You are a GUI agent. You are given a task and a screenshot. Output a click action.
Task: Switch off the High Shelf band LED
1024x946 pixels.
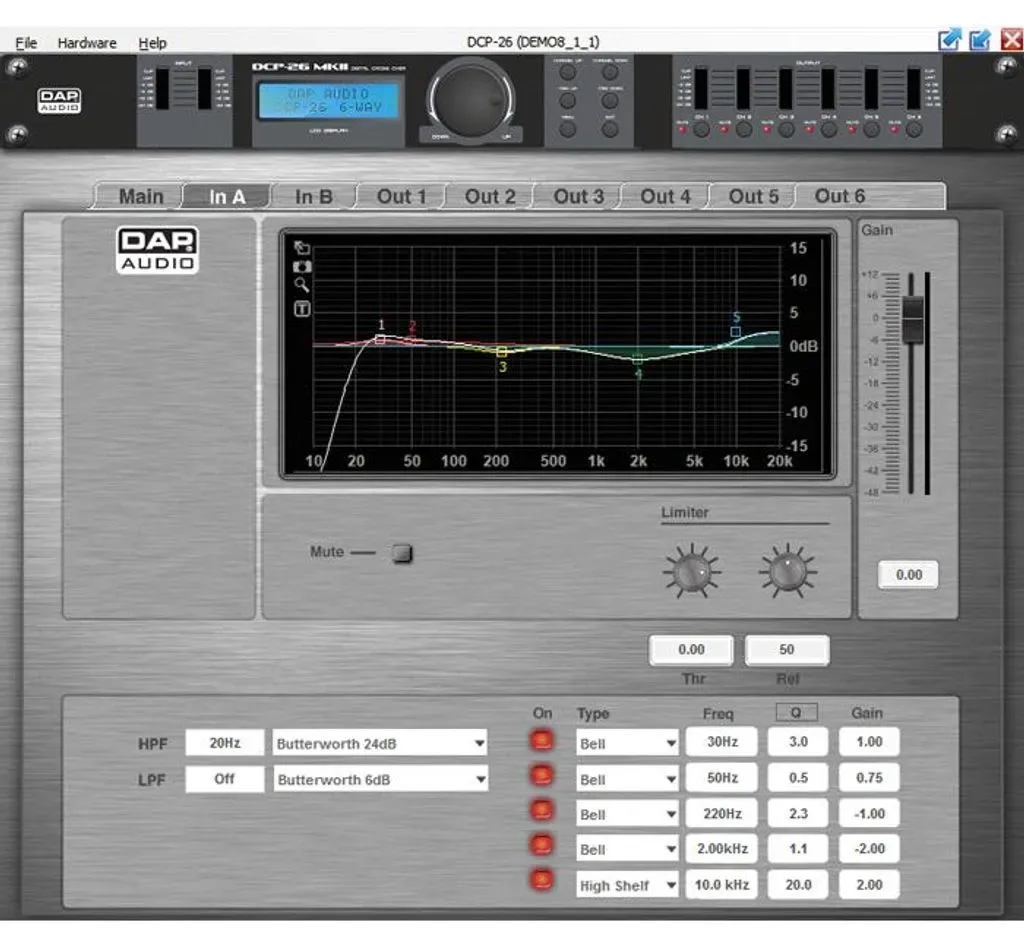click(x=541, y=881)
